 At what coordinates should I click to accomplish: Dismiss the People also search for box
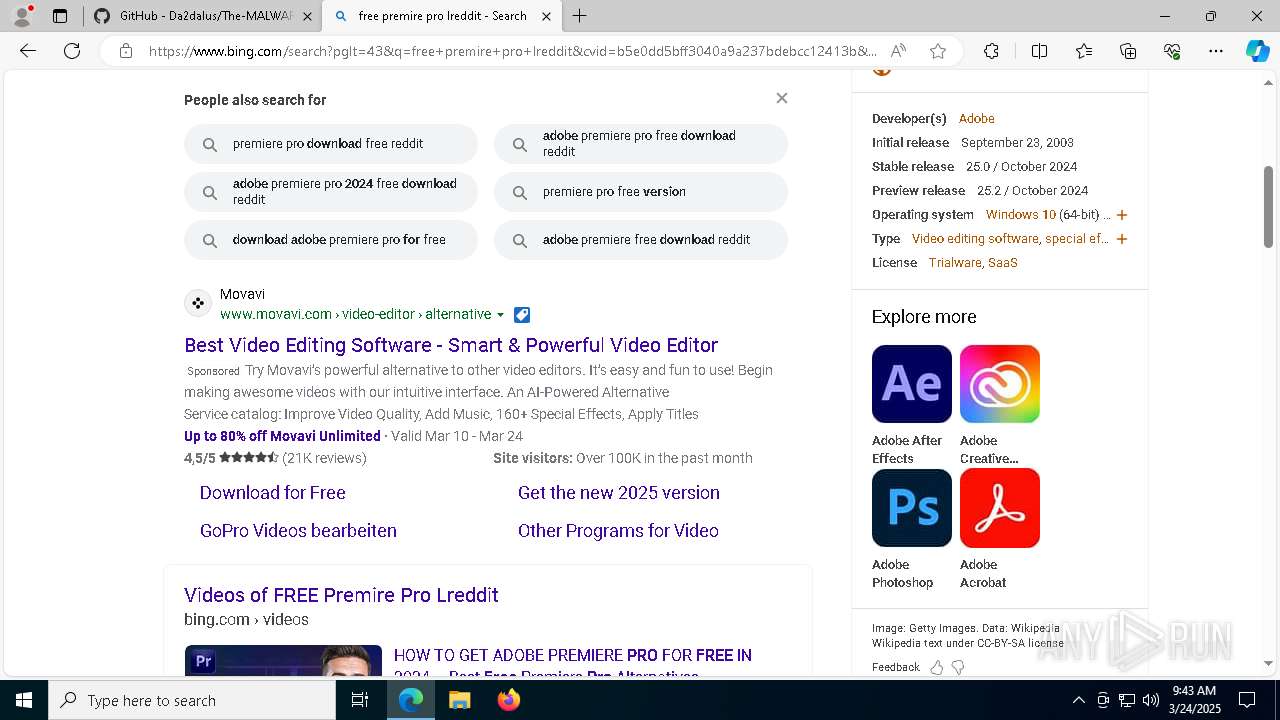pyautogui.click(x=782, y=98)
